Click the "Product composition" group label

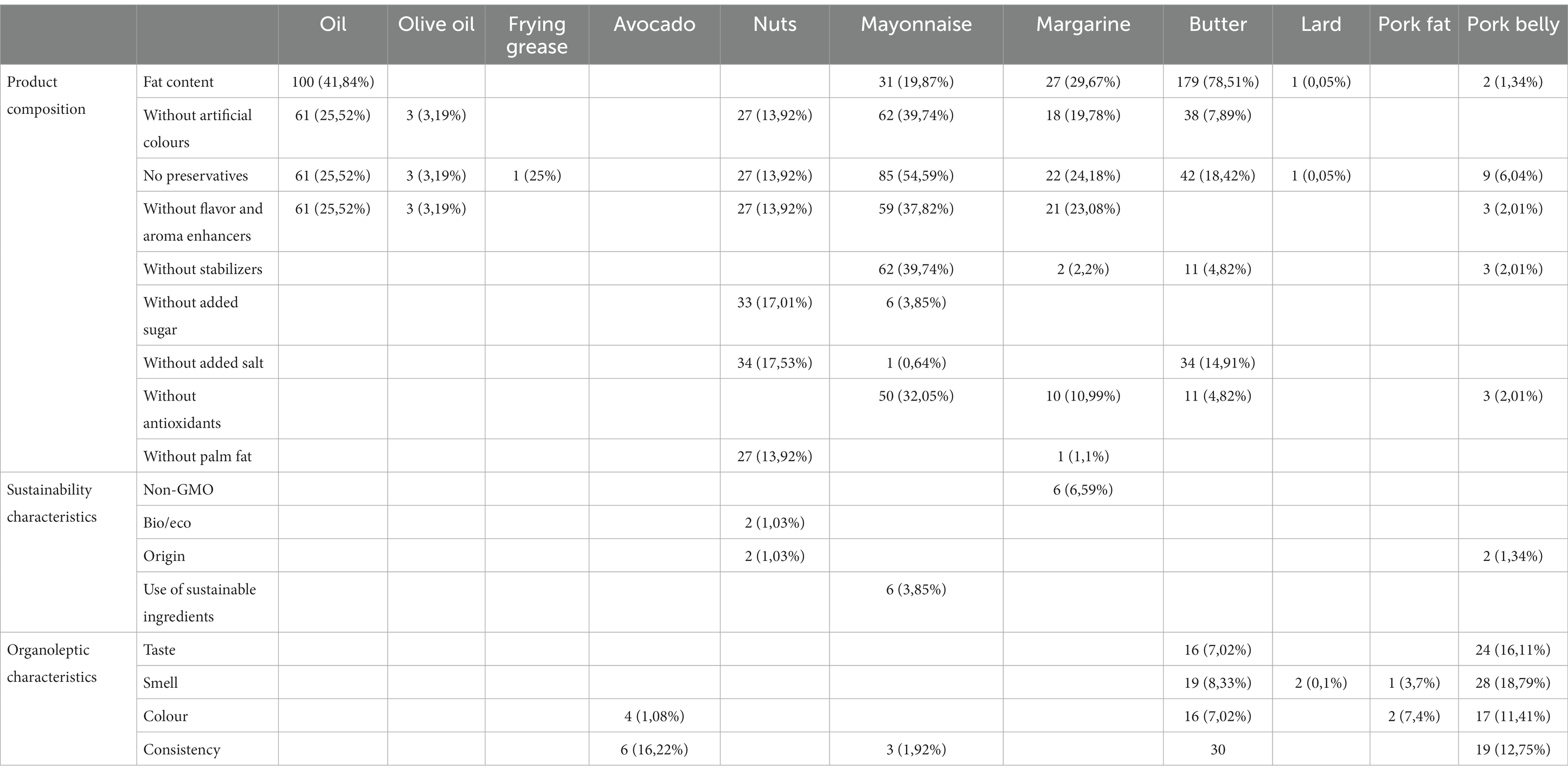pyautogui.click(x=46, y=95)
